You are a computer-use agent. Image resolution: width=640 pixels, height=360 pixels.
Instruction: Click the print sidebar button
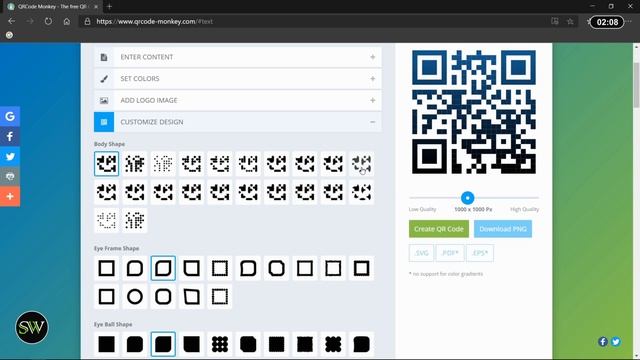click(x=10, y=176)
